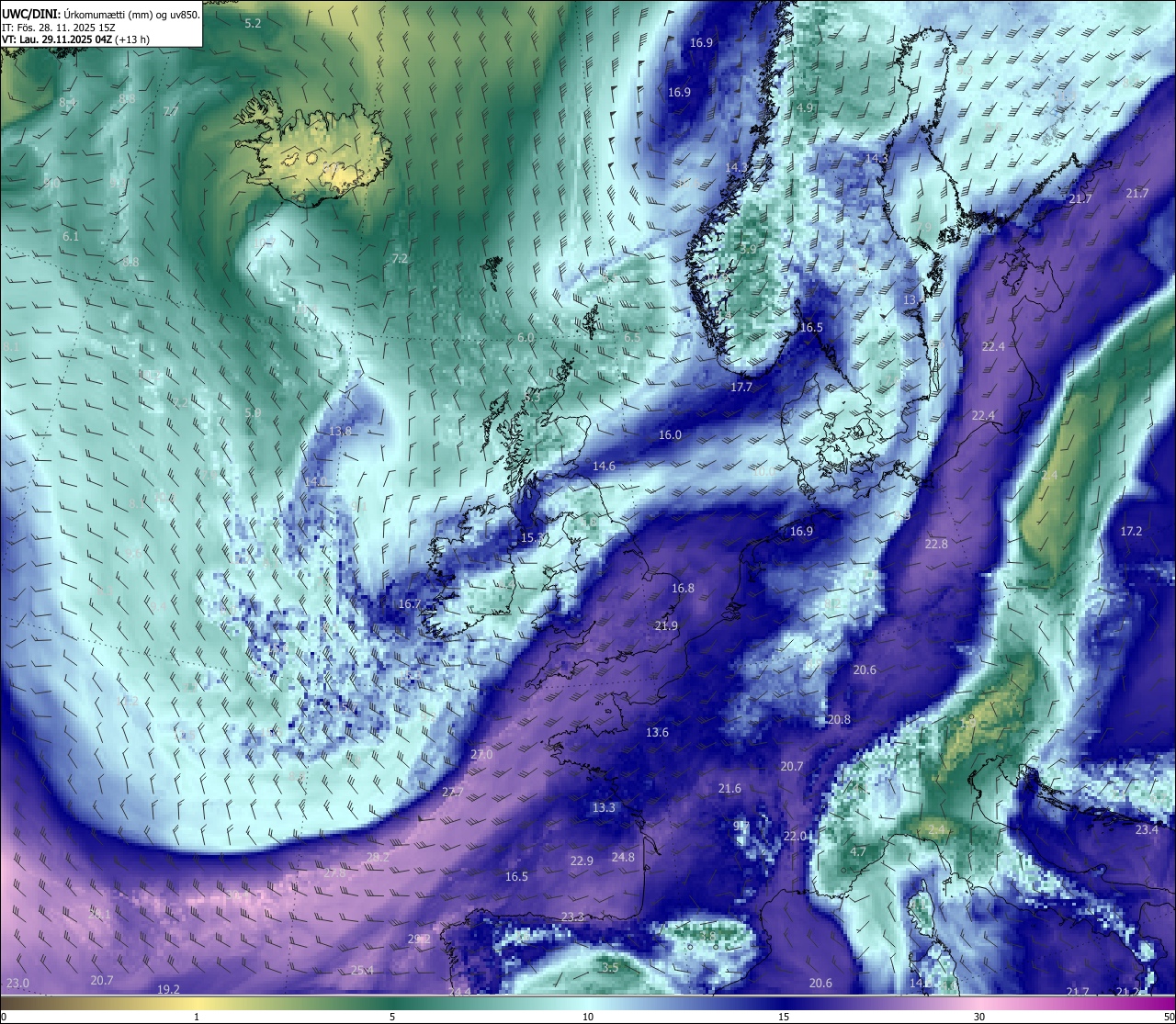Click the value 22.0 near the Alps

[795, 836]
